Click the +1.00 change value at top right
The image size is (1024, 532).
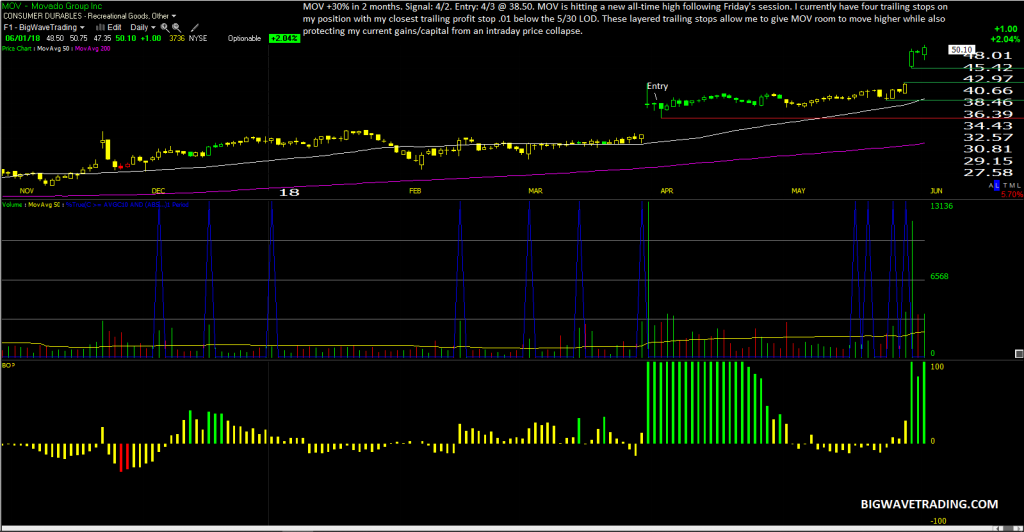1006,29
